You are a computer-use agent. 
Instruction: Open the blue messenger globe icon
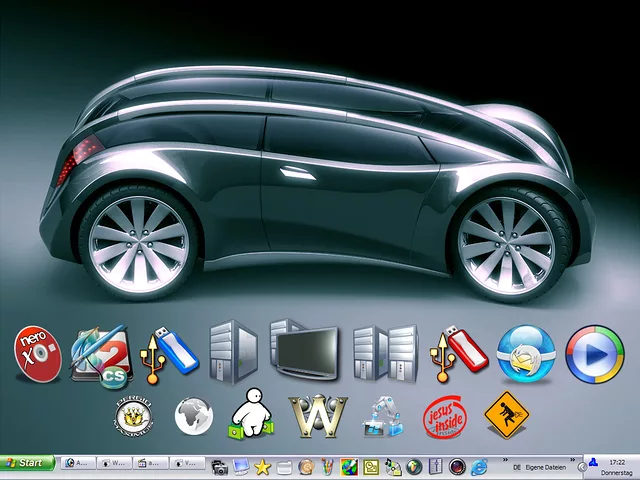(526, 355)
